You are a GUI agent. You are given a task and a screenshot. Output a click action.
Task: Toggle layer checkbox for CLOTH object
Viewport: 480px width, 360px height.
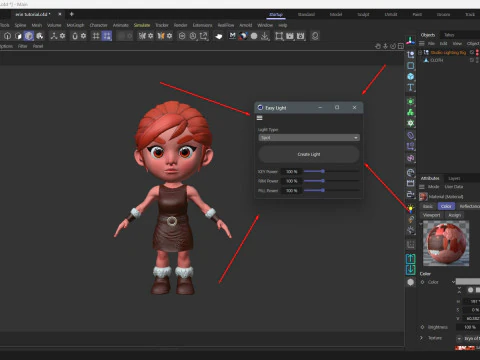(472, 60)
